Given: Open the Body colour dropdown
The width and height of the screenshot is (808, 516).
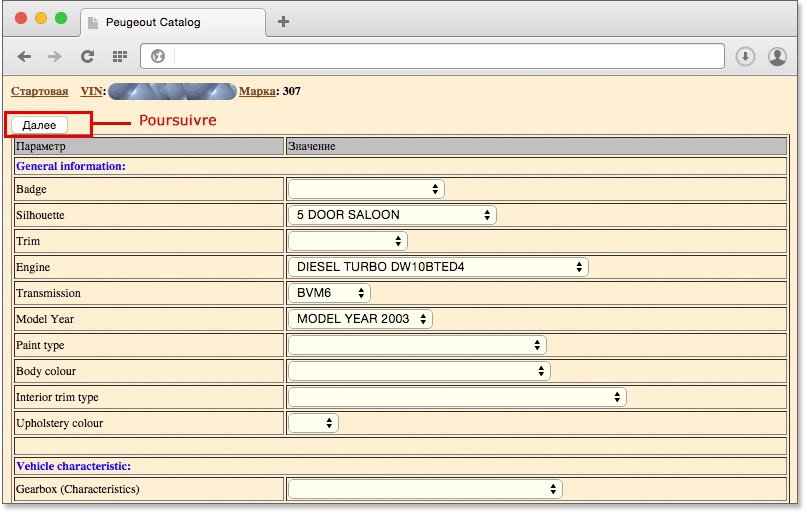Looking at the screenshot, I should click(419, 371).
